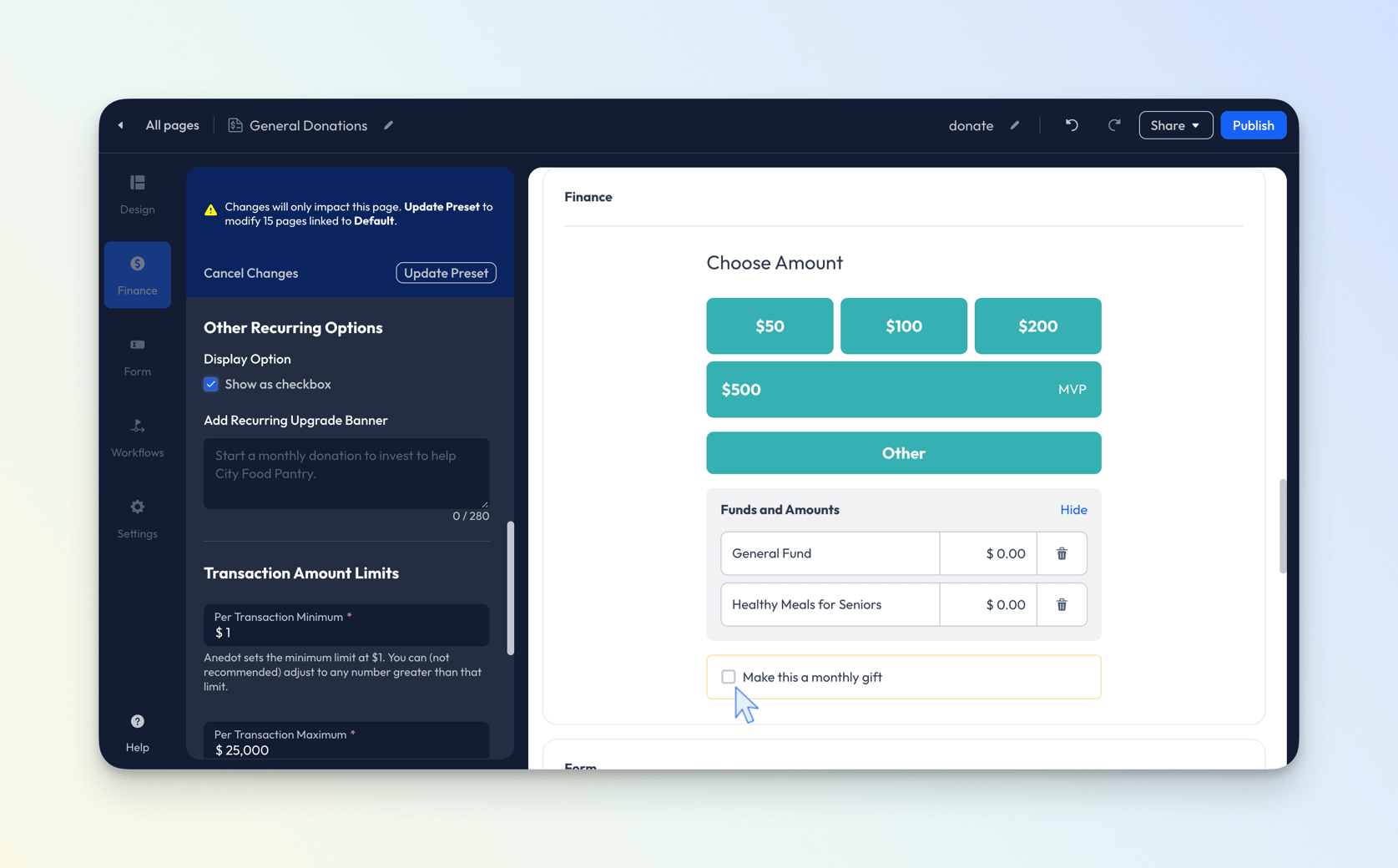The width and height of the screenshot is (1398, 868).
Task: Rename the General Donations page
Action: [x=388, y=125]
